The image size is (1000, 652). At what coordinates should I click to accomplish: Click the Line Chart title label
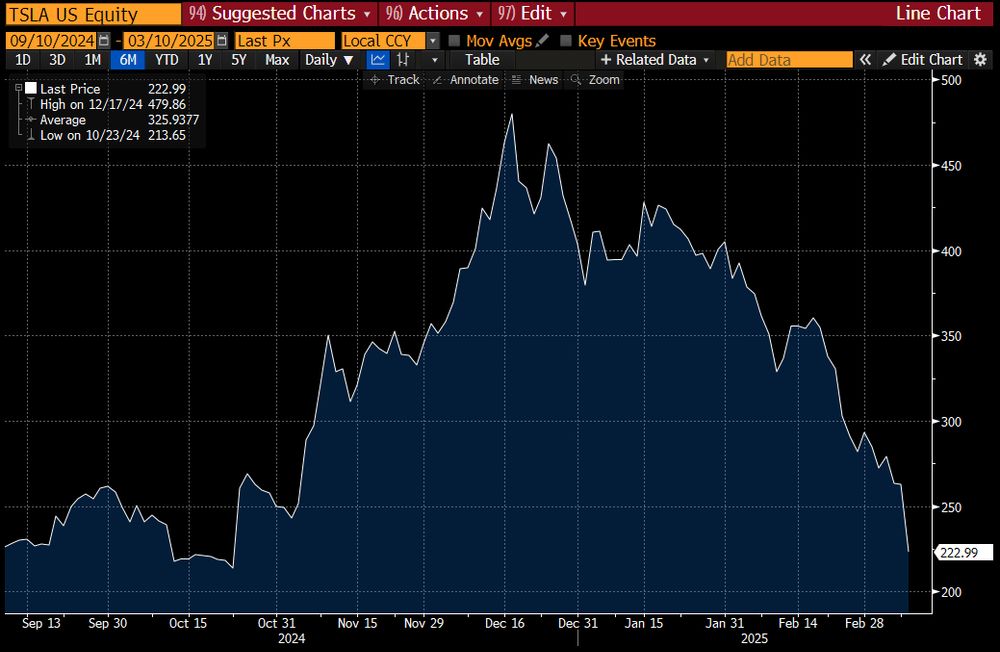pos(938,13)
